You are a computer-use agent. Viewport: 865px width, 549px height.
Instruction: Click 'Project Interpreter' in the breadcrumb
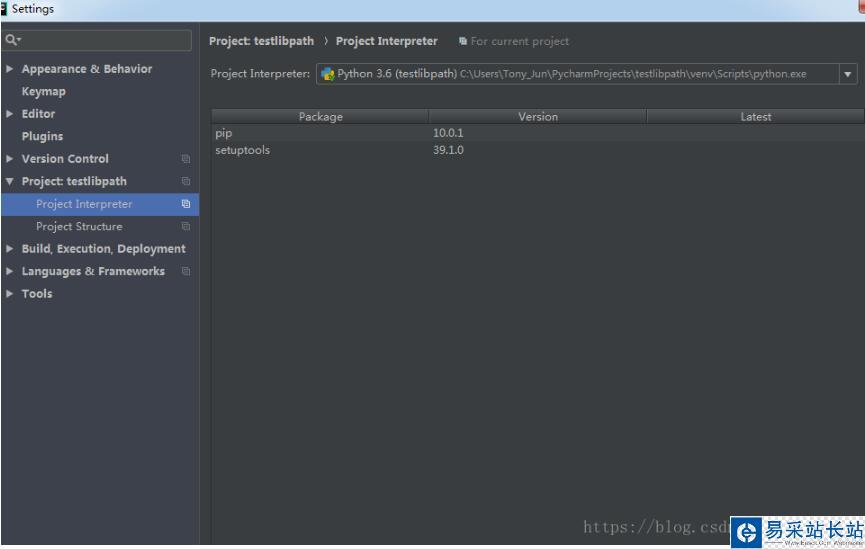coord(387,41)
